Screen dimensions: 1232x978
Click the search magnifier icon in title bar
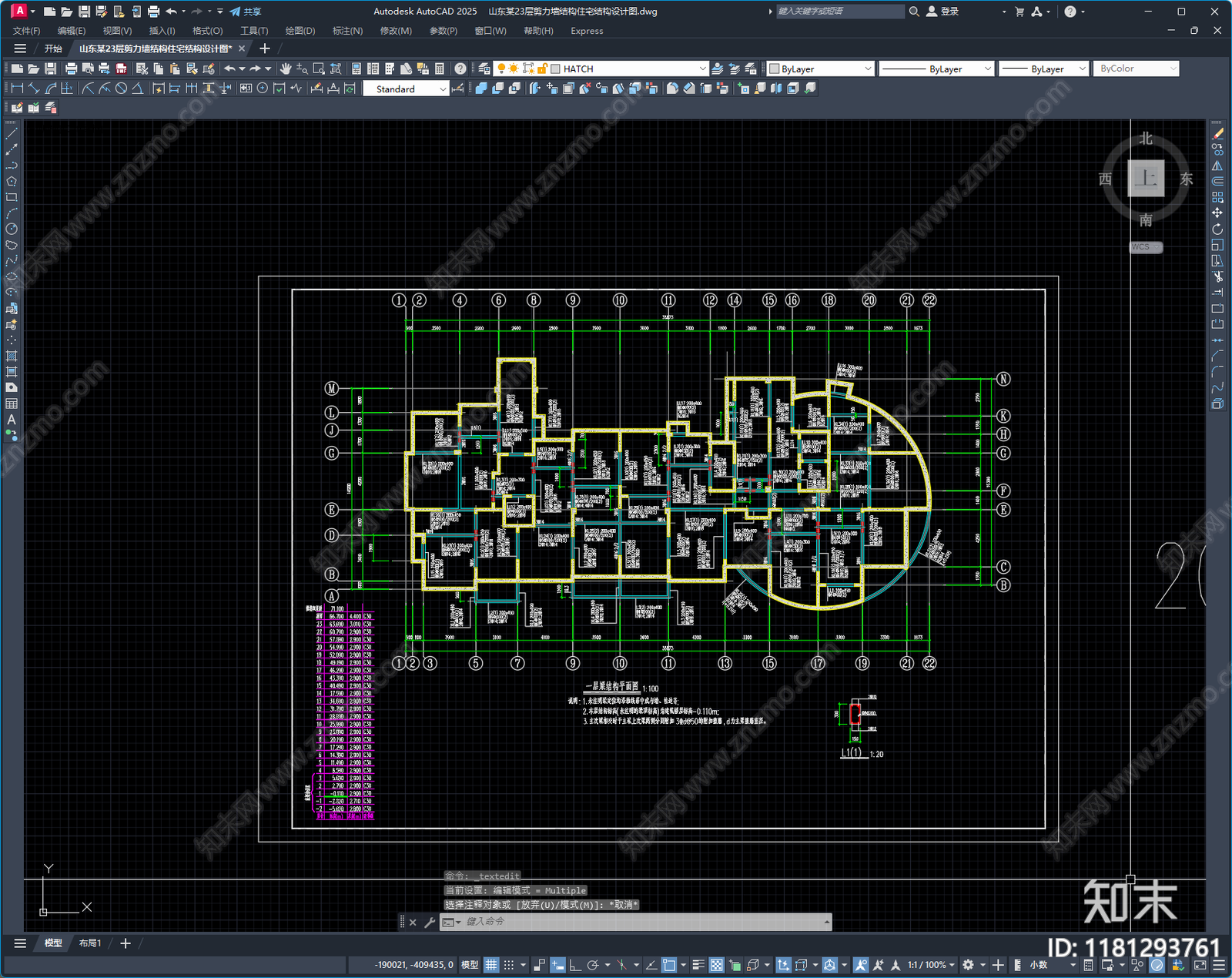point(914,12)
